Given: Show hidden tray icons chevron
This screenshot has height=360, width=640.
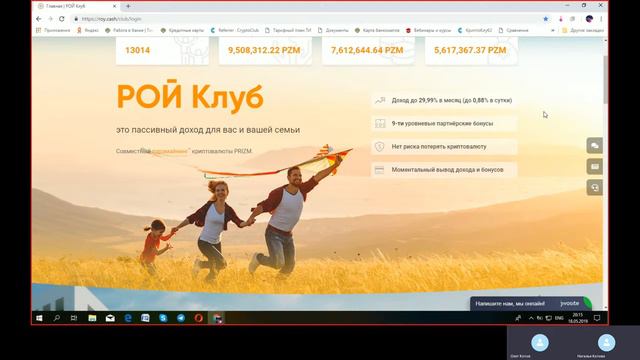Looking at the screenshot, I should tap(531, 318).
